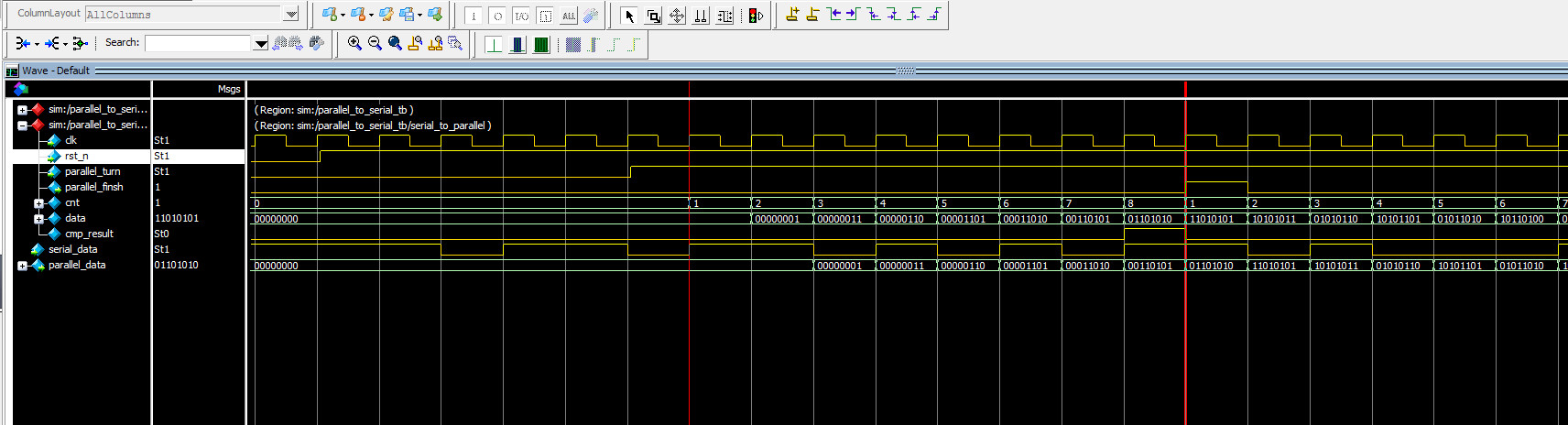Toggle the Pan mode tool
The height and width of the screenshot is (425, 1568).
(x=677, y=16)
